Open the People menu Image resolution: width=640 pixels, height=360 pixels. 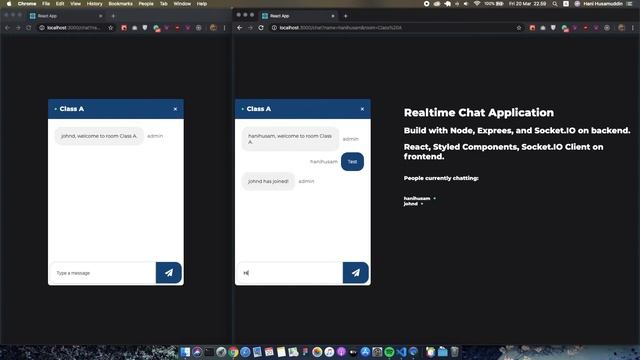click(x=146, y=4)
